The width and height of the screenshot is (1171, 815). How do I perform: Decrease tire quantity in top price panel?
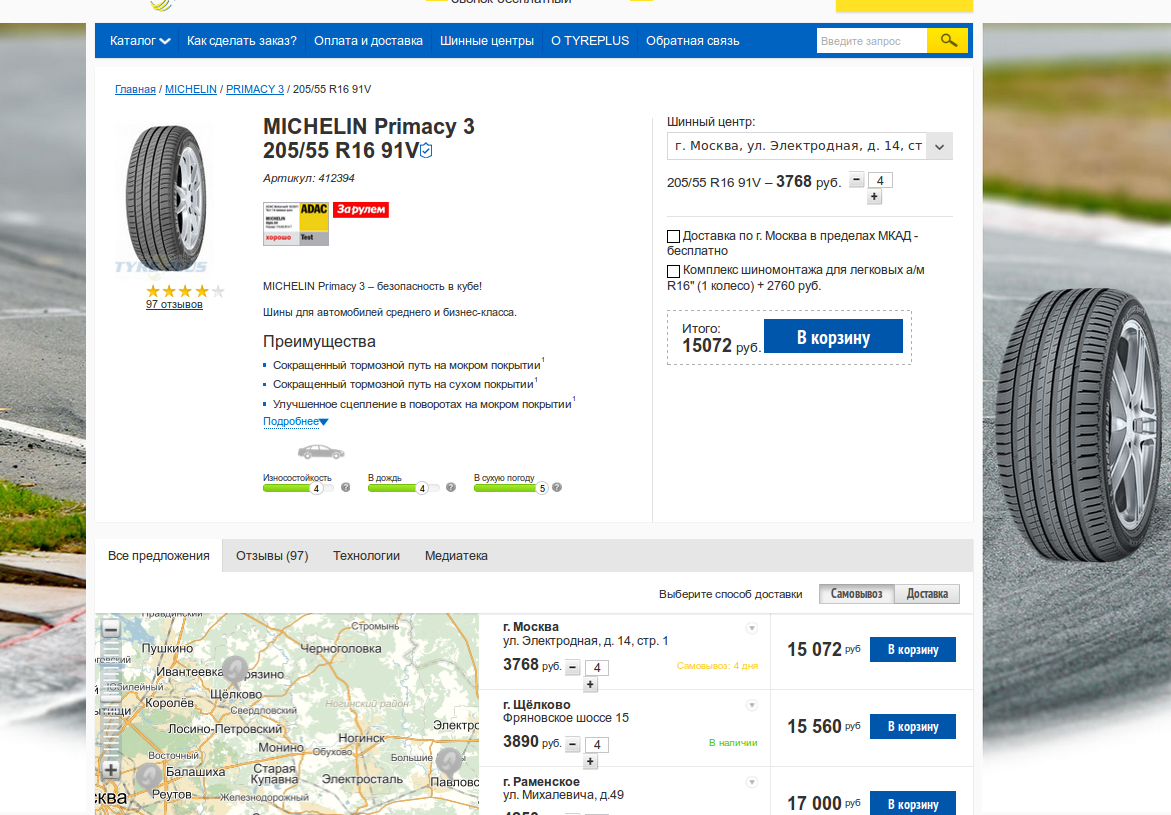click(857, 180)
